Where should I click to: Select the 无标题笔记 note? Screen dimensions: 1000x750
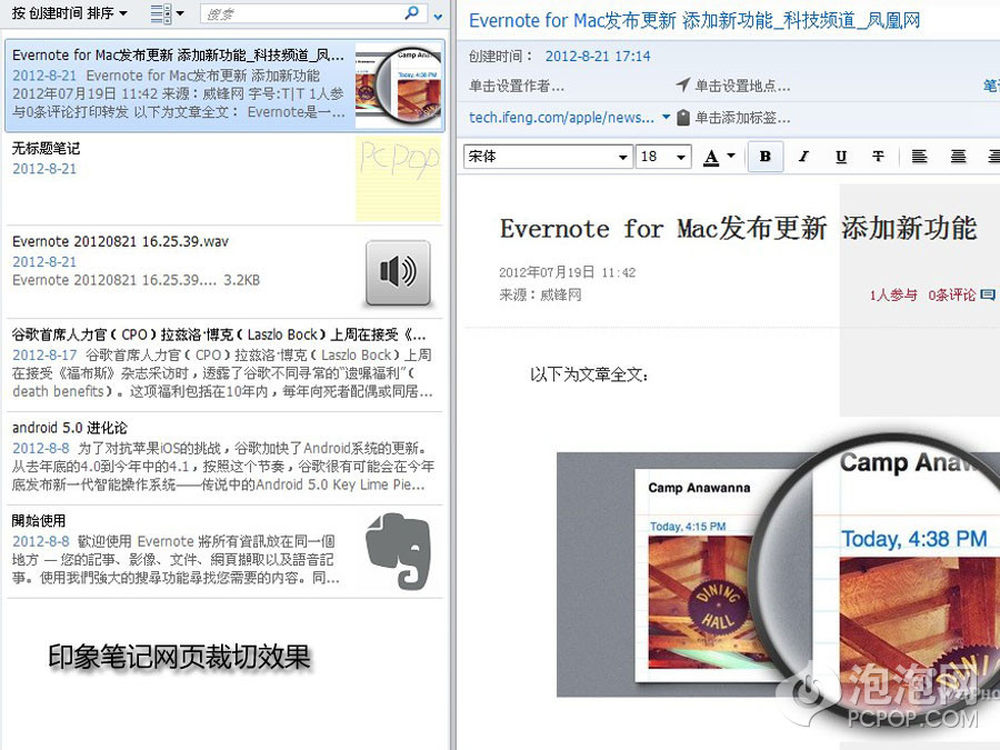pos(224,179)
